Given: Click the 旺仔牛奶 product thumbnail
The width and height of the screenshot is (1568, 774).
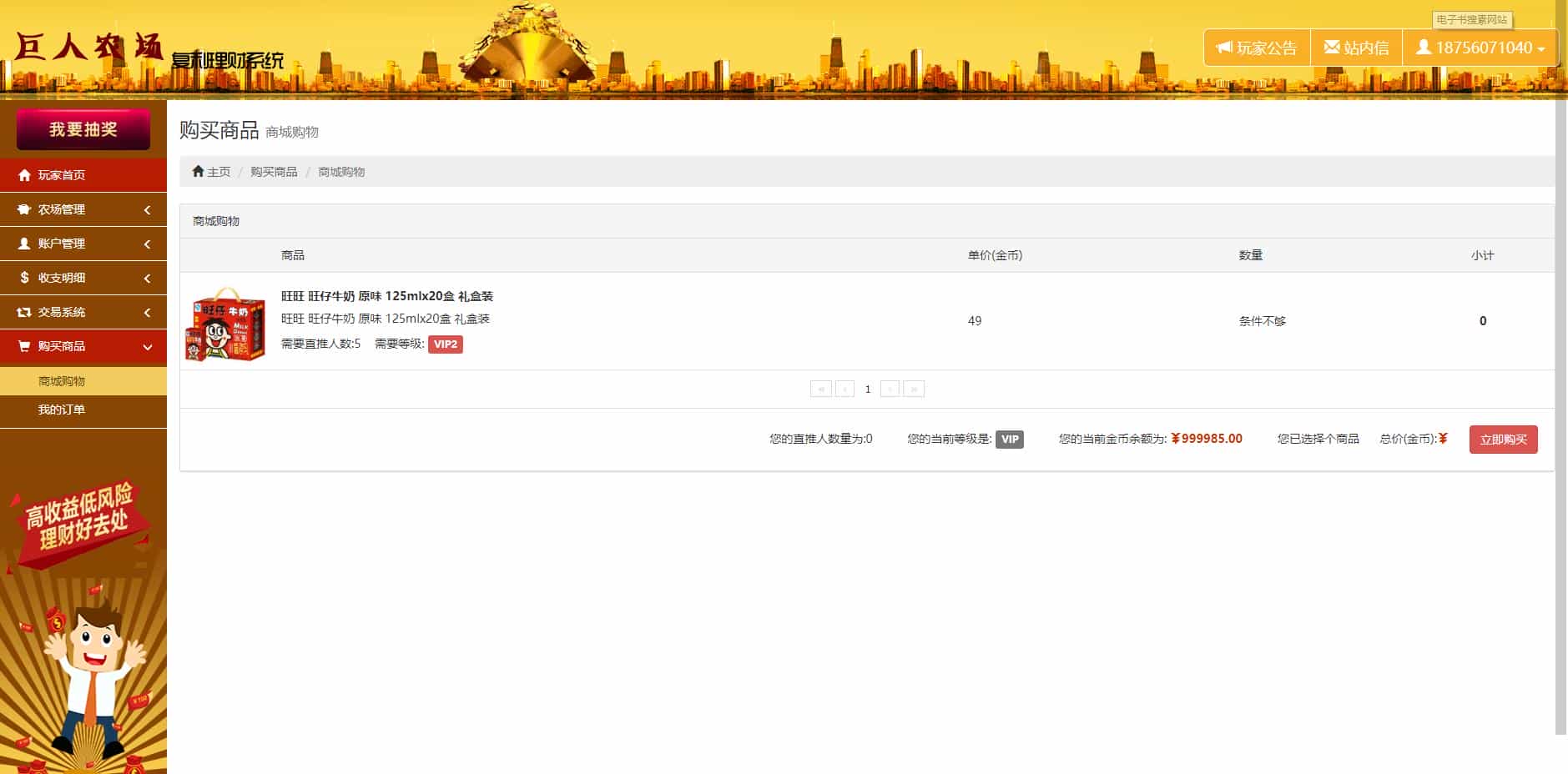Looking at the screenshot, I should click(x=225, y=324).
